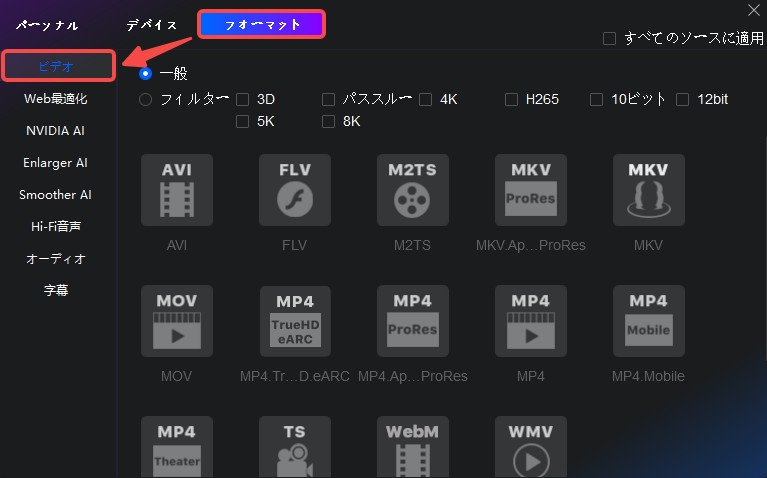
Task: Open the Web最適化 category
Action: (56, 99)
